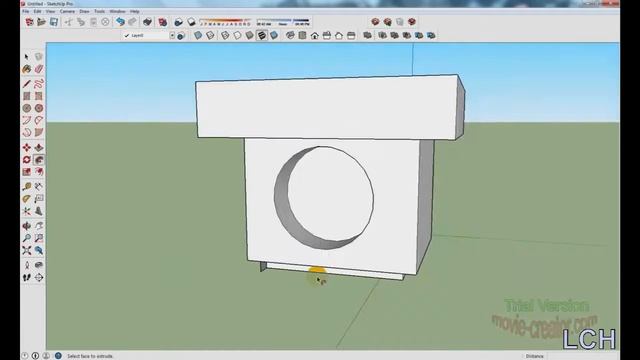The width and height of the screenshot is (640, 360).
Task: Open the Extension Warehouse icon
Action: coord(412,22)
